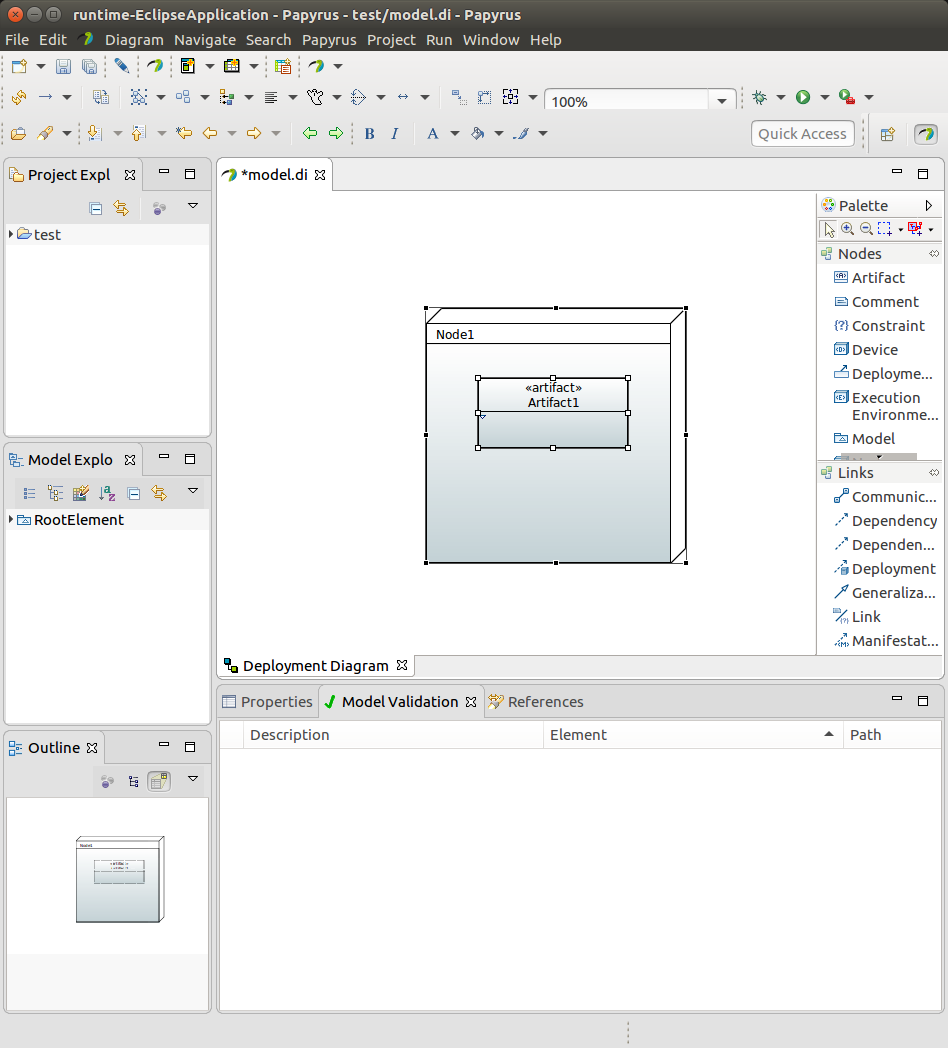Screen dimensions: 948x1048
Task: Open the 100% zoom combo box dropdown
Action: (x=722, y=102)
